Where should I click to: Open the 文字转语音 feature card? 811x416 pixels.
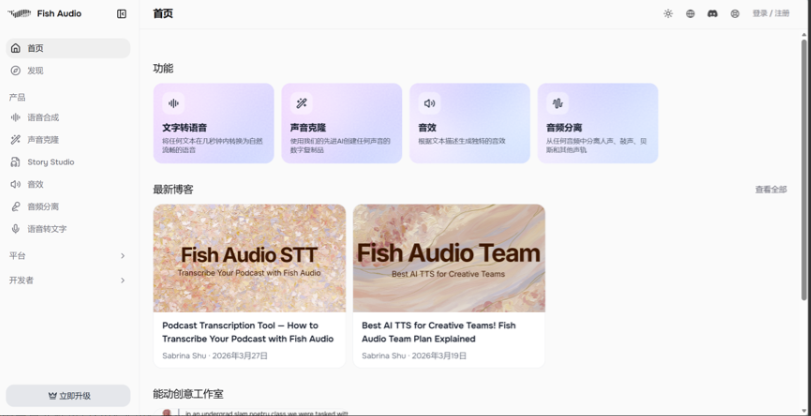pos(214,123)
